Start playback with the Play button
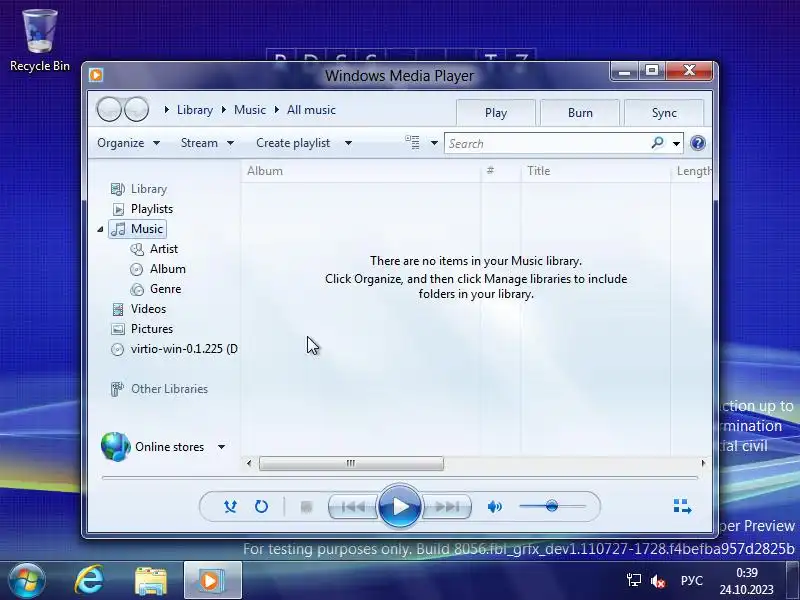 click(400, 506)
